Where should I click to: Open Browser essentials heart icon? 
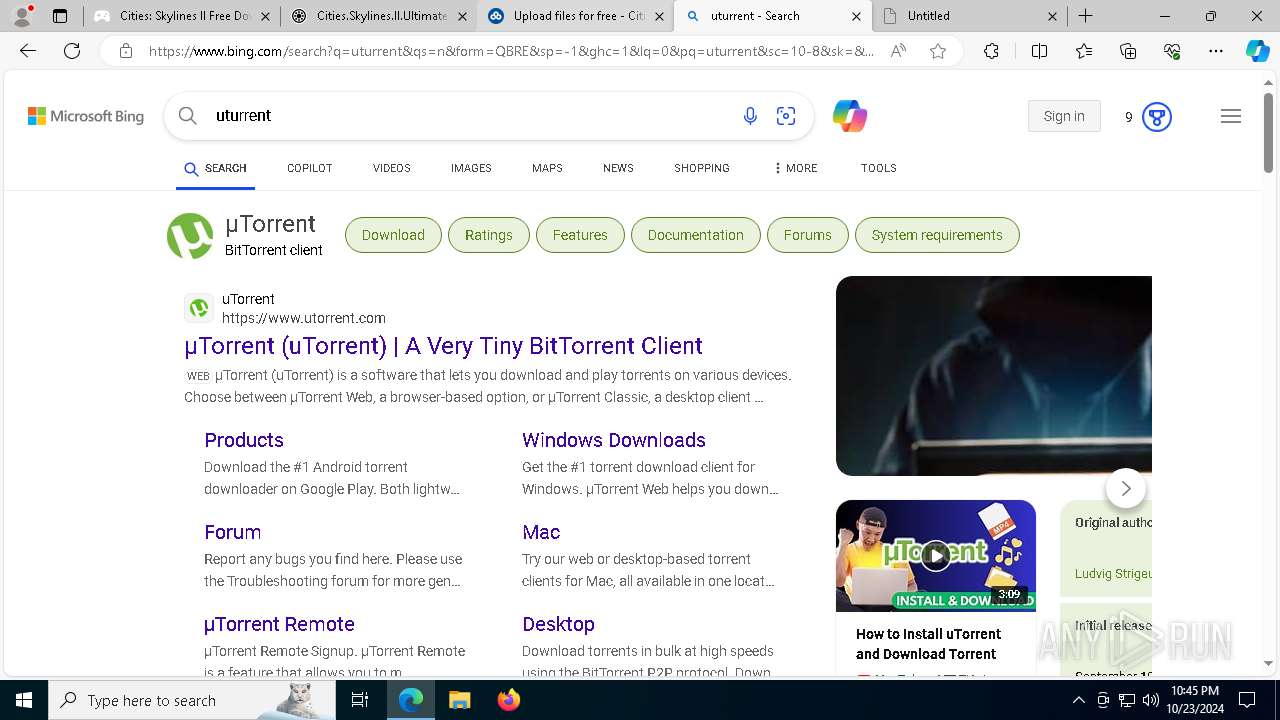(1172, 51)
